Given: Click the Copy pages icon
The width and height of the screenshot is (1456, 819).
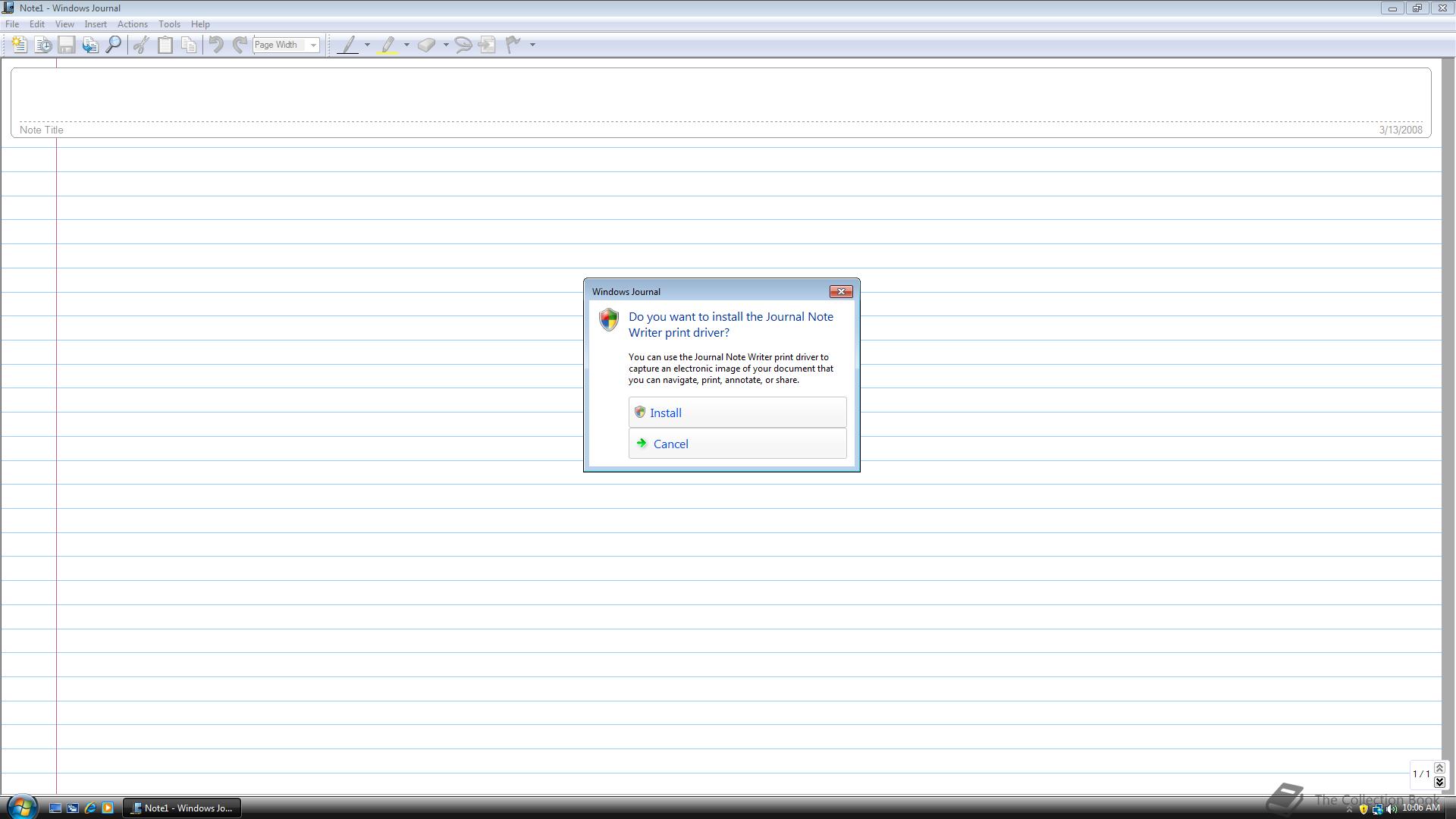Looking at the screenshot, I should (x=189, y=45).
